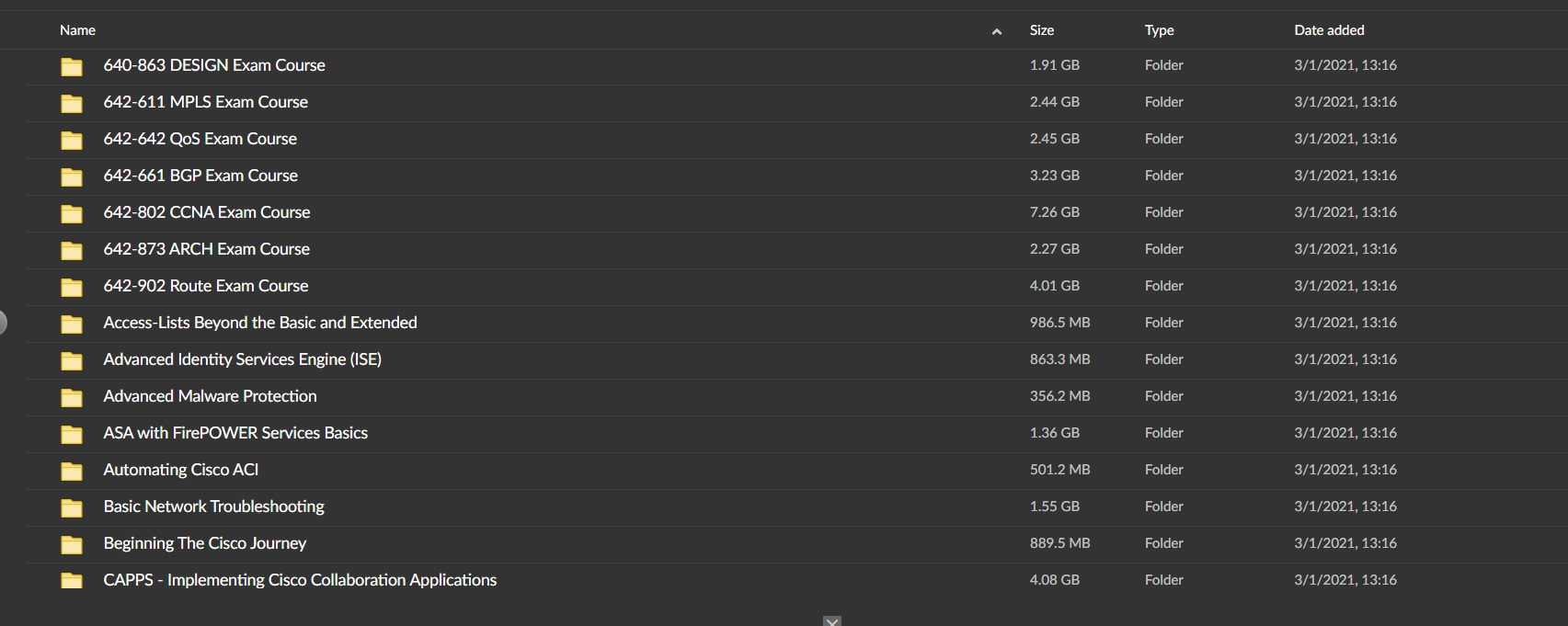The height and width of the screenshot is (626, 1568).
Task: Click the gray circular handle on left edge
Action: pos(2,323)
